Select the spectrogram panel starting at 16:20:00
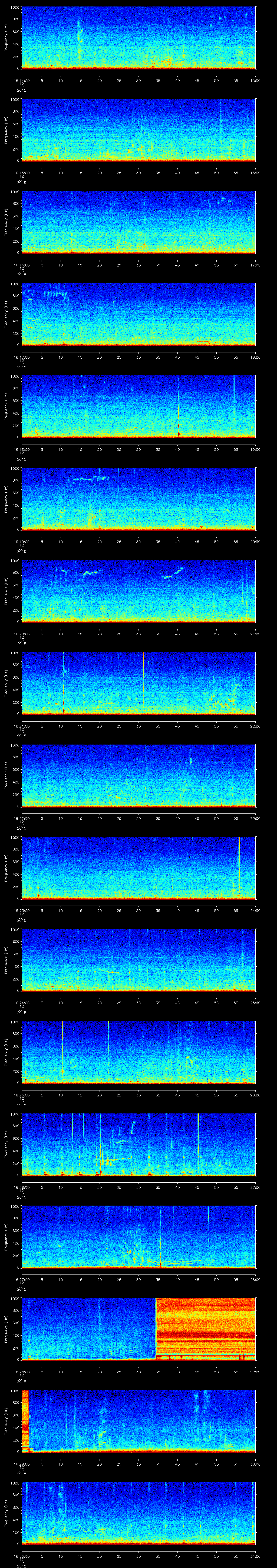 pyautogui.click(x=139, y=591)
